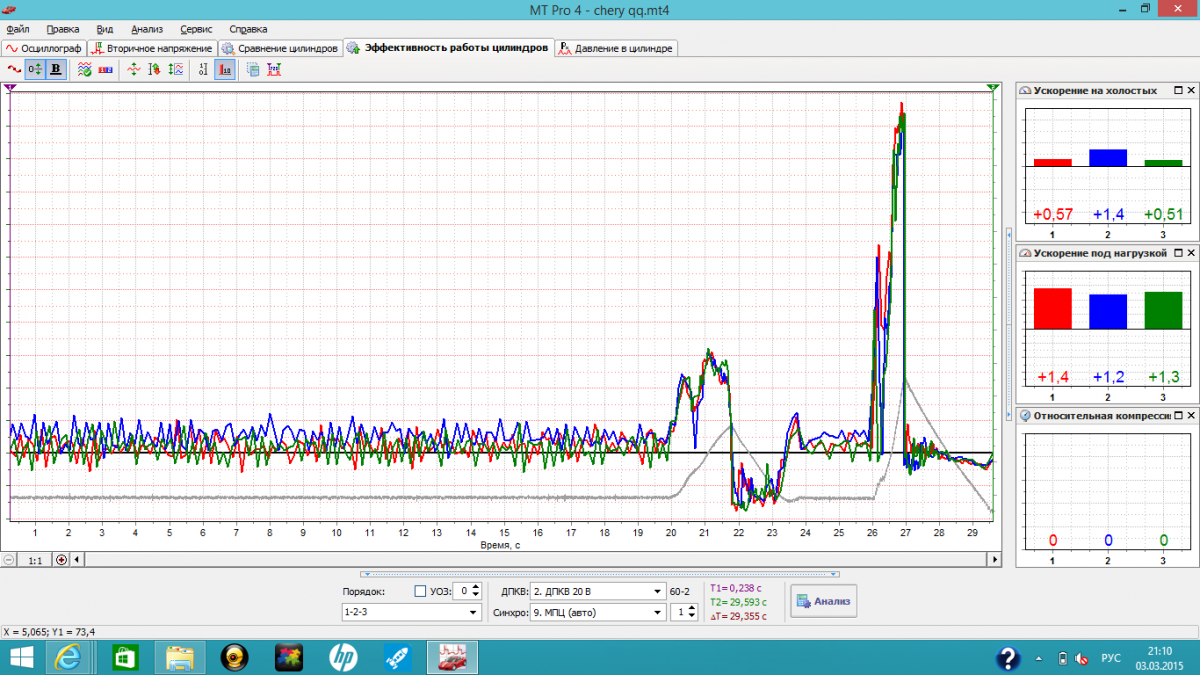Click the zoom-in plus icon below chart
This screenshot has width=1200, height=675.
pyautogui.click(x=61, y=560)
